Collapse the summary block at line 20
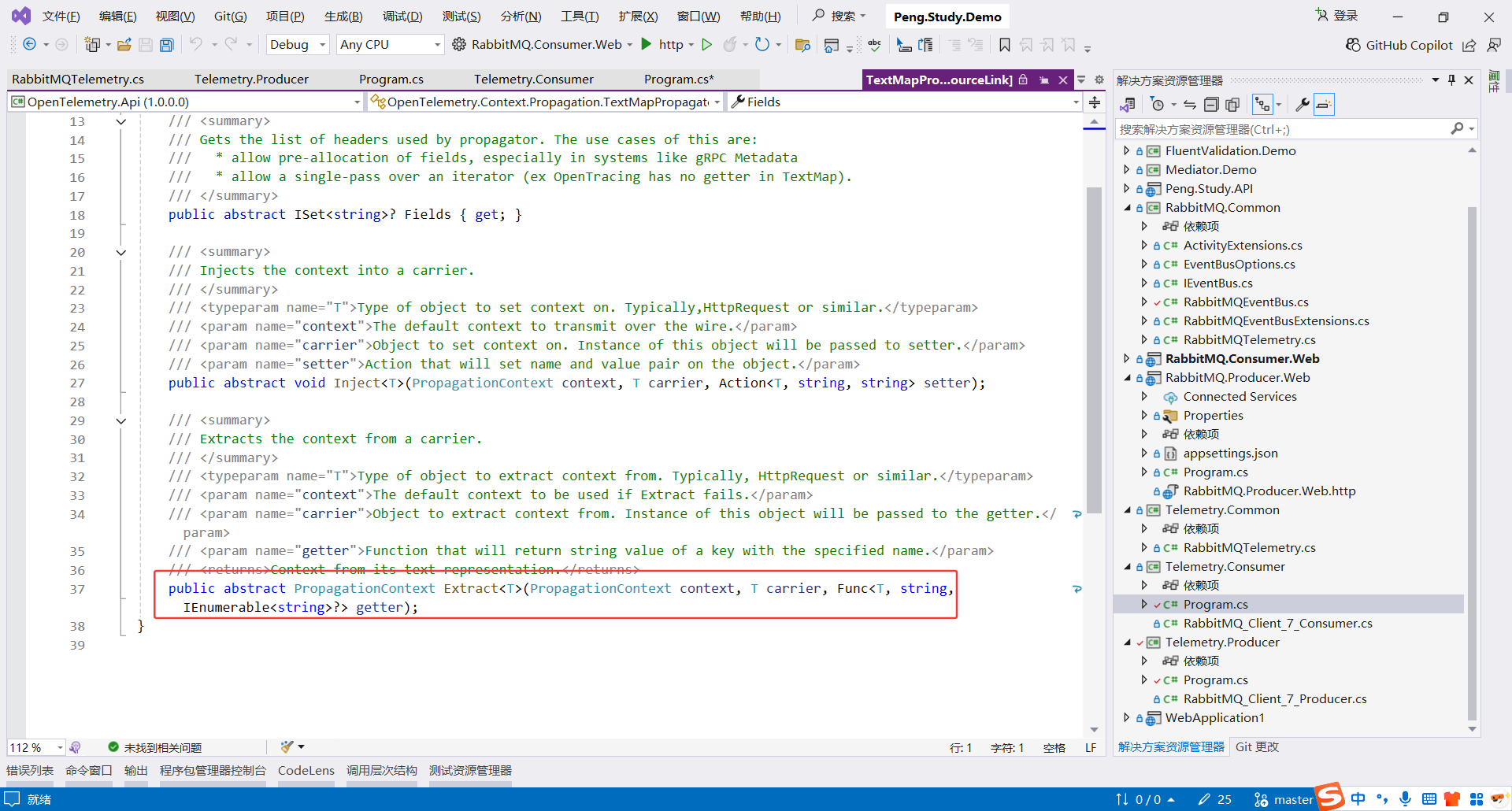 point(121,253)
